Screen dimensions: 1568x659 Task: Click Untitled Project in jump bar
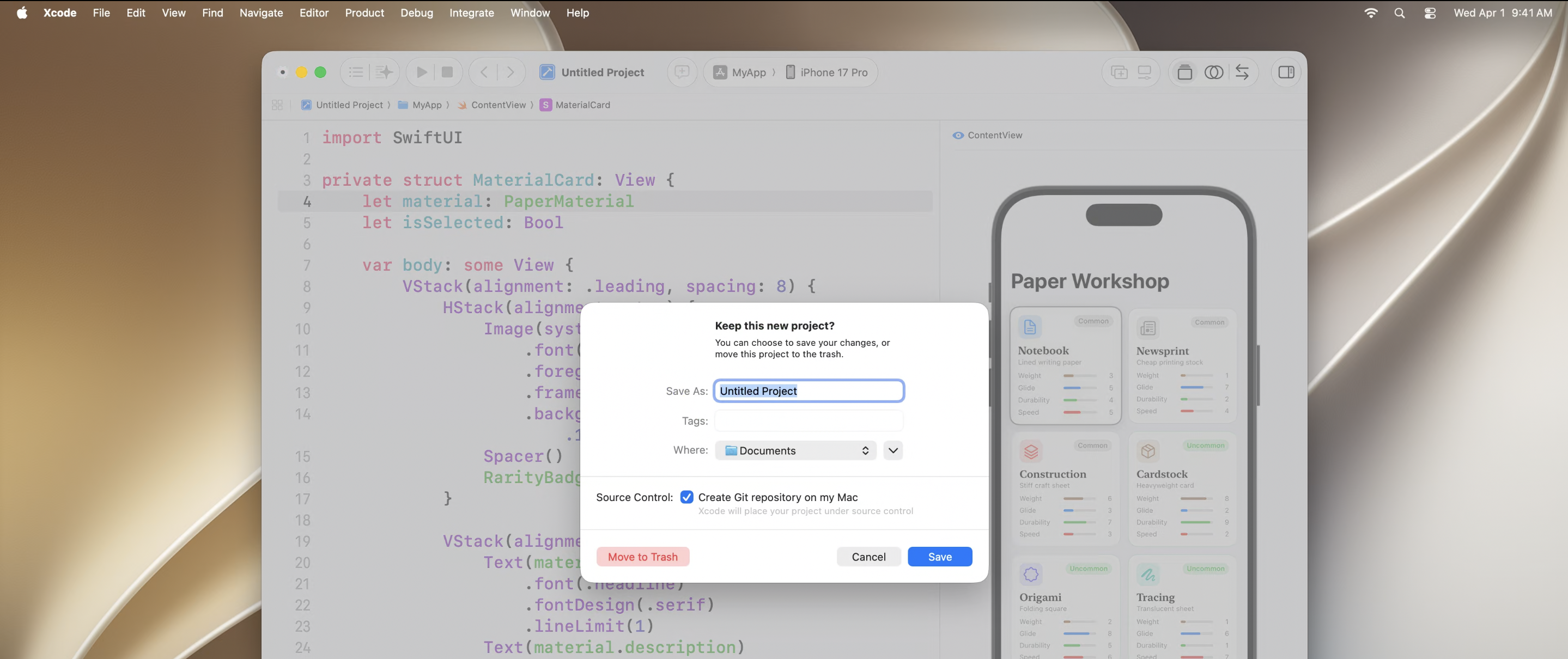(x=343, y=105)
